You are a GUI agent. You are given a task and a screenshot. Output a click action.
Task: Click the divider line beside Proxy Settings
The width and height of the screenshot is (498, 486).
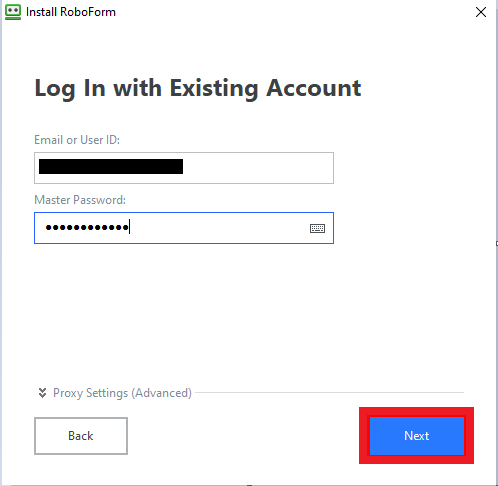(330, 393)
